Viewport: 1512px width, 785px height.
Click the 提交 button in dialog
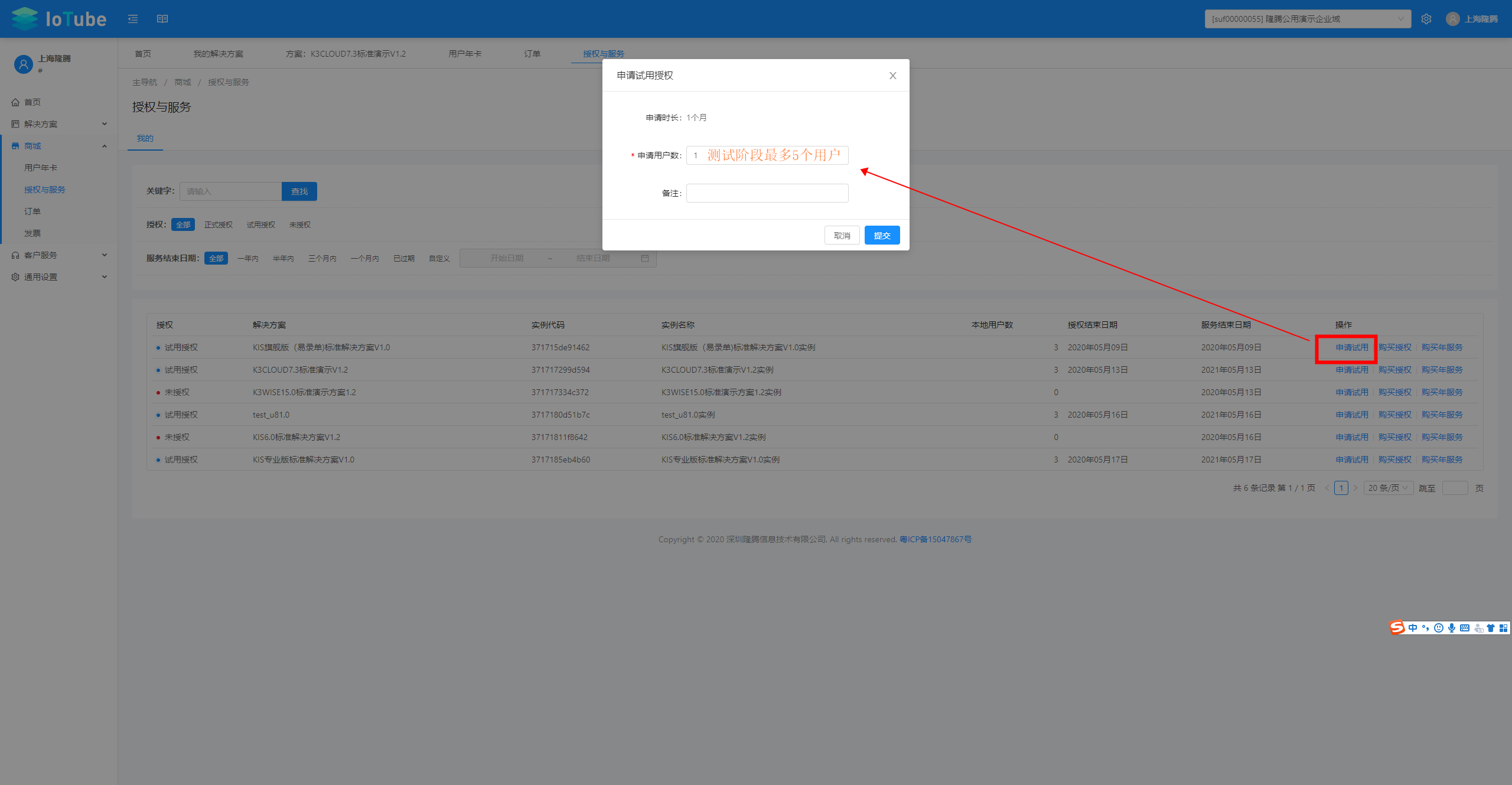point(882,235)
